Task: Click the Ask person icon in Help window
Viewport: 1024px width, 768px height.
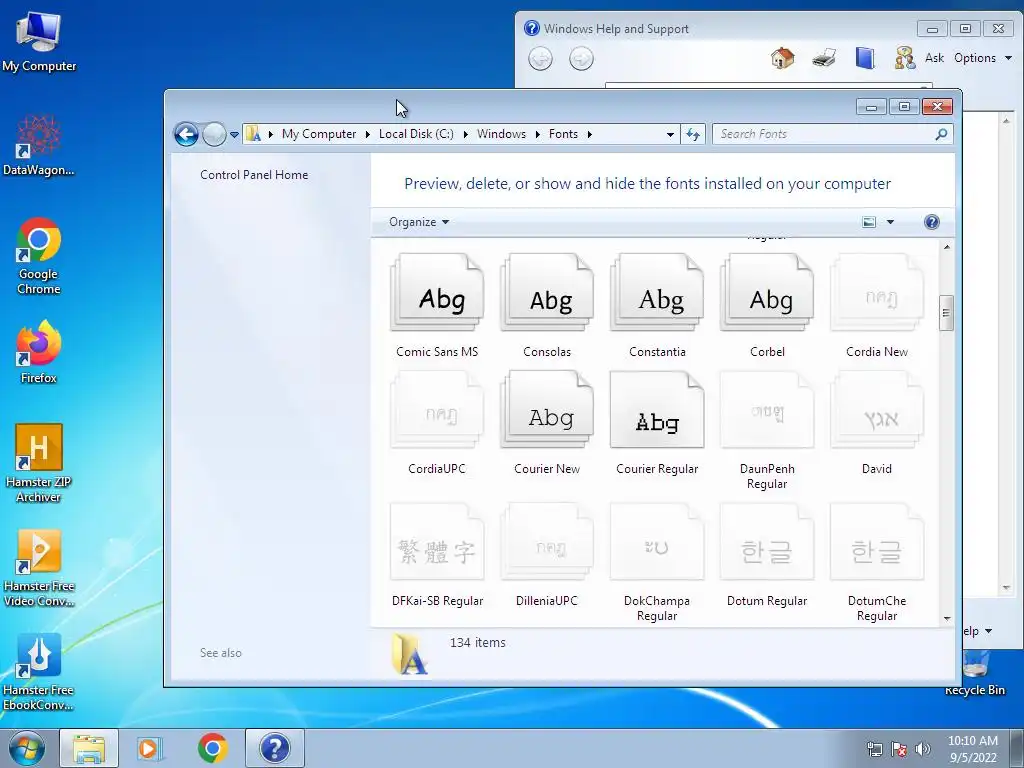Action: click(x=905, y=58)
